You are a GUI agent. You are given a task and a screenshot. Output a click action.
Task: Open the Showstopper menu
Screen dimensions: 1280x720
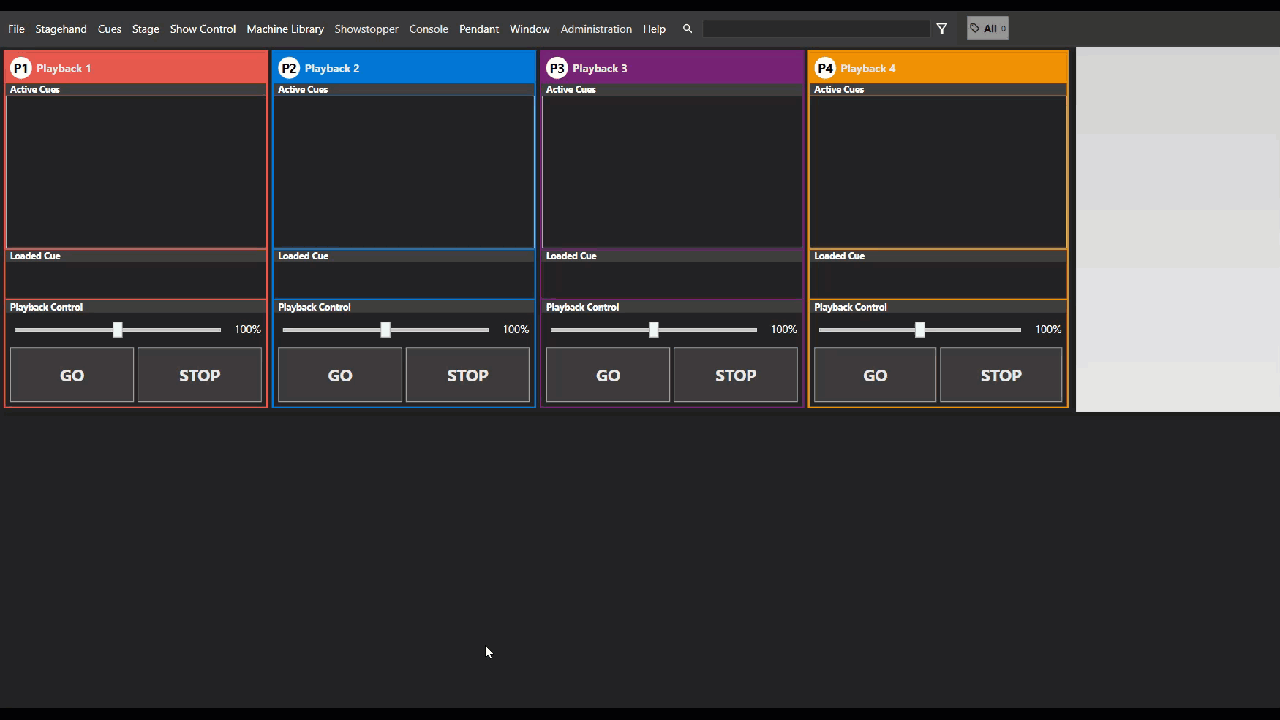pyautogui.click(x=366, y=29)
